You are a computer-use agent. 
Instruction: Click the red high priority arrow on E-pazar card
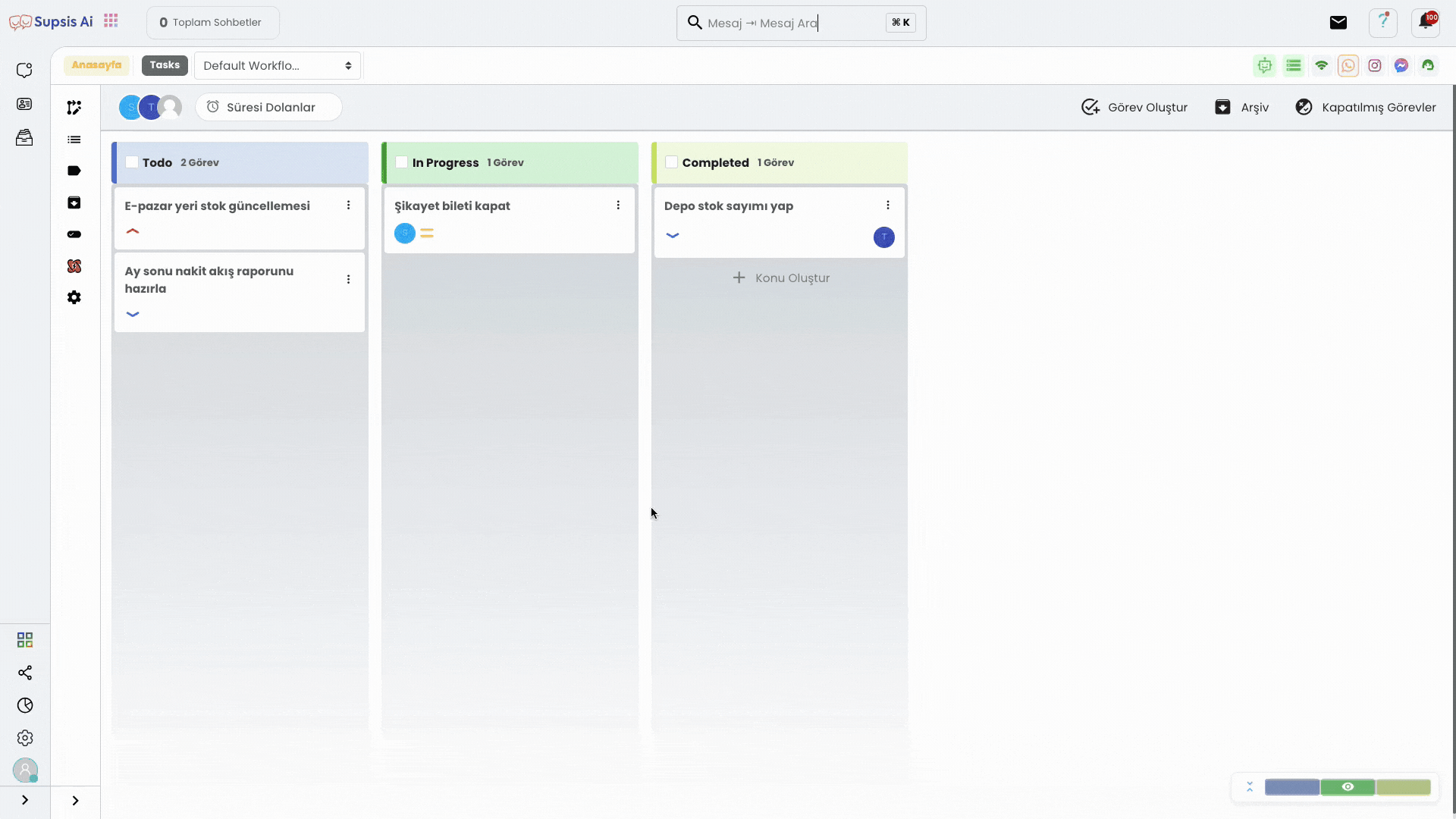[x=133, y=231]
